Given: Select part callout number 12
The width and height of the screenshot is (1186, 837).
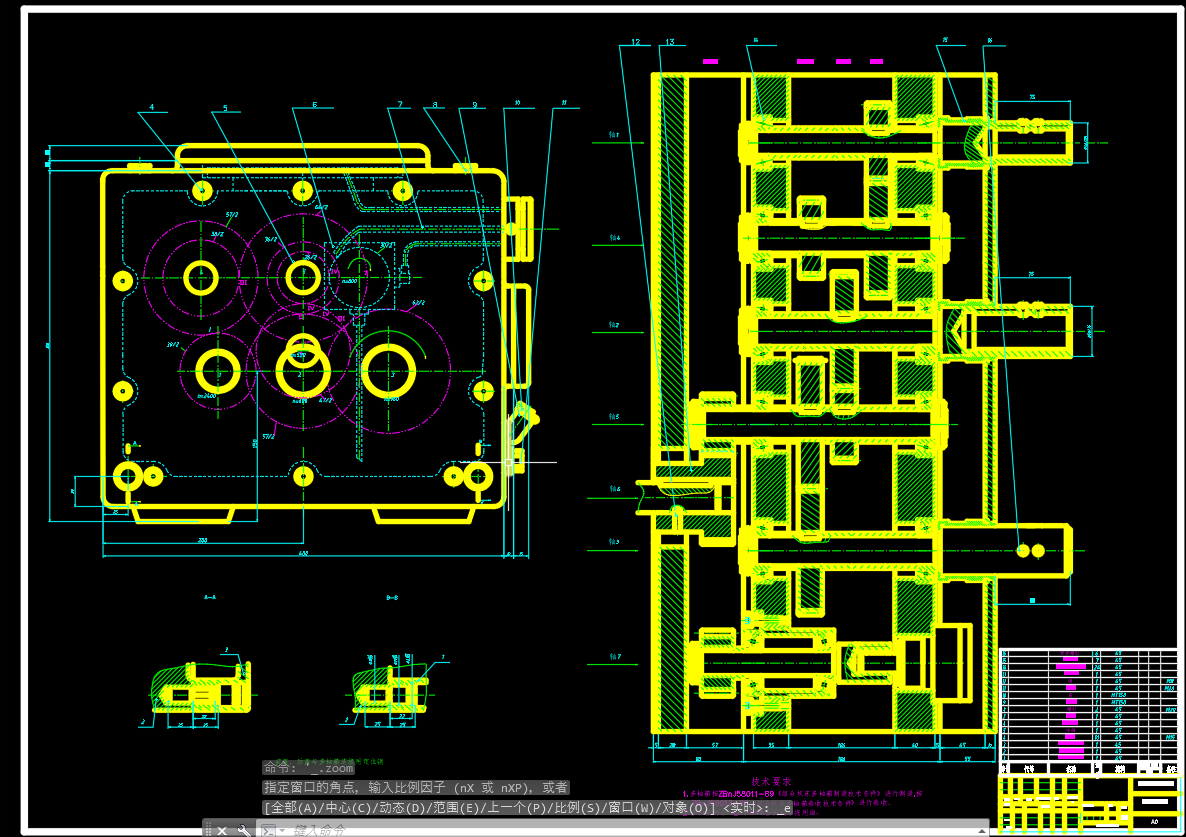Looking at the screenshot, I should (635, 42).
